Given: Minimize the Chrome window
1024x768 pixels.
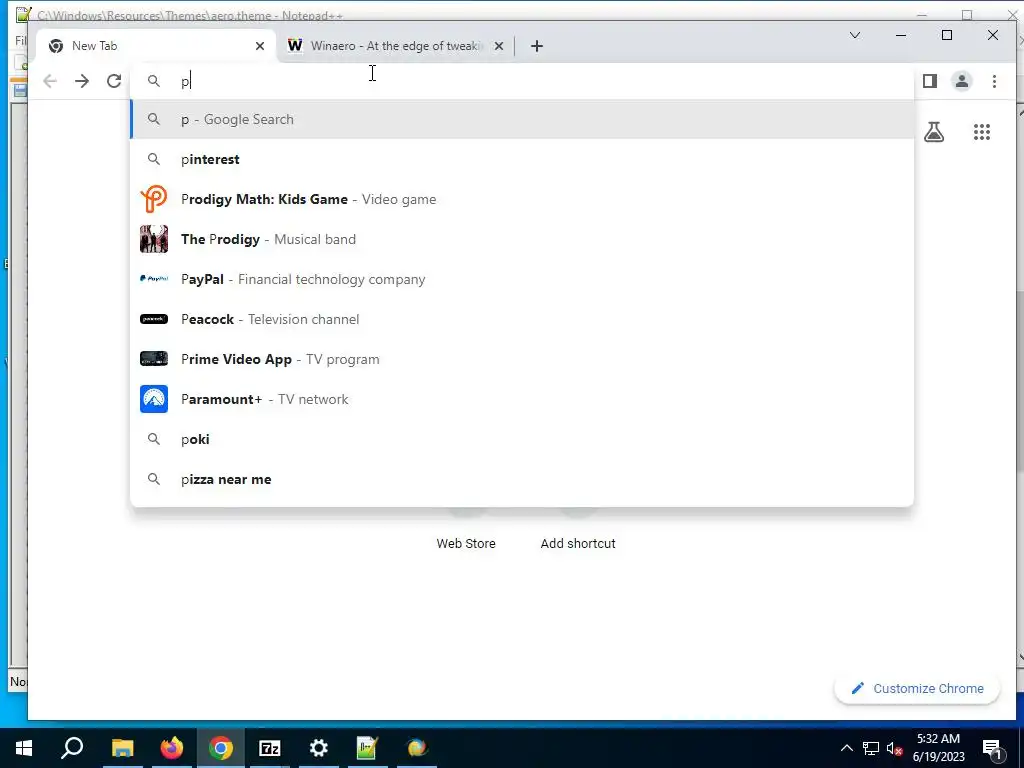Looking at the screenshot, I should coord(901,35).
